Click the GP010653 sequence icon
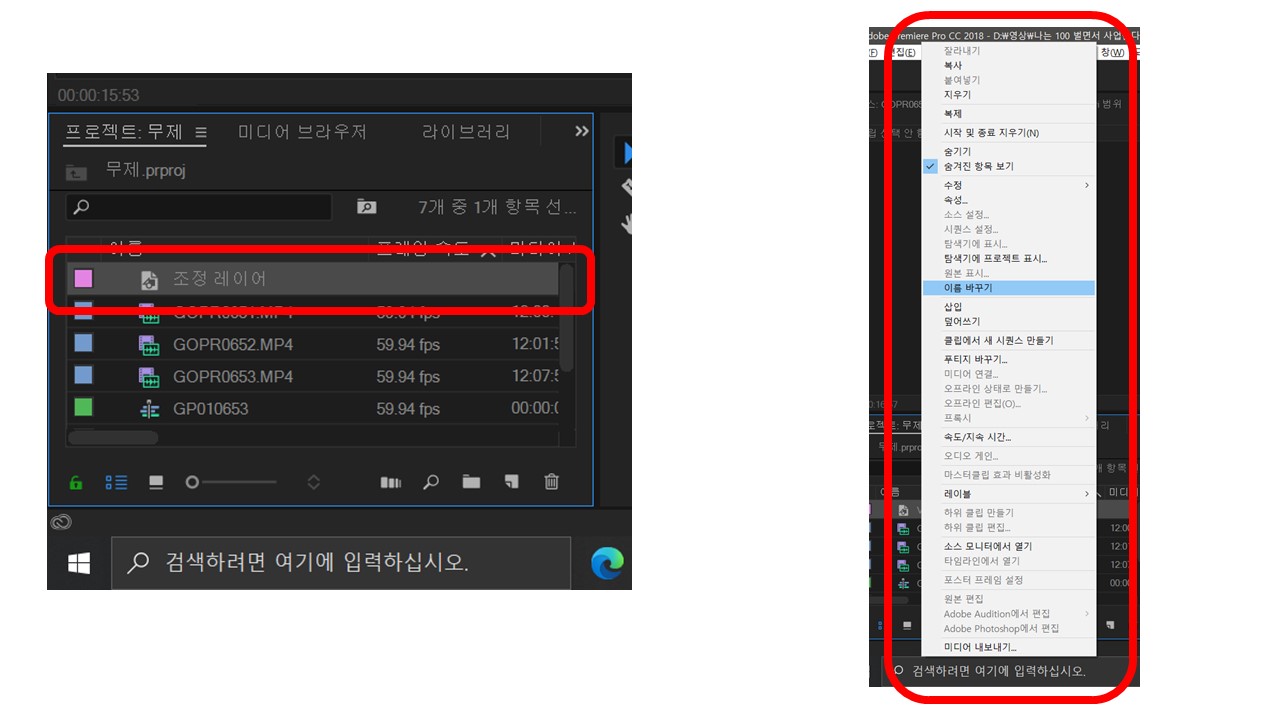1280x720 pixels. (149, 409)
